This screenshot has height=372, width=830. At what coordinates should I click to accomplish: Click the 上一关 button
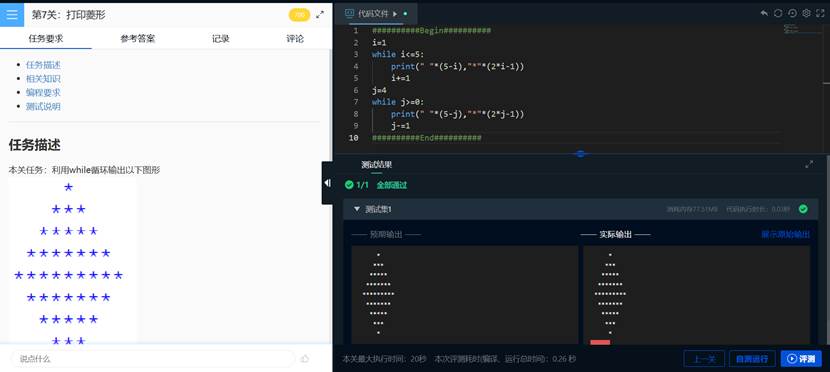click(704, 359)
